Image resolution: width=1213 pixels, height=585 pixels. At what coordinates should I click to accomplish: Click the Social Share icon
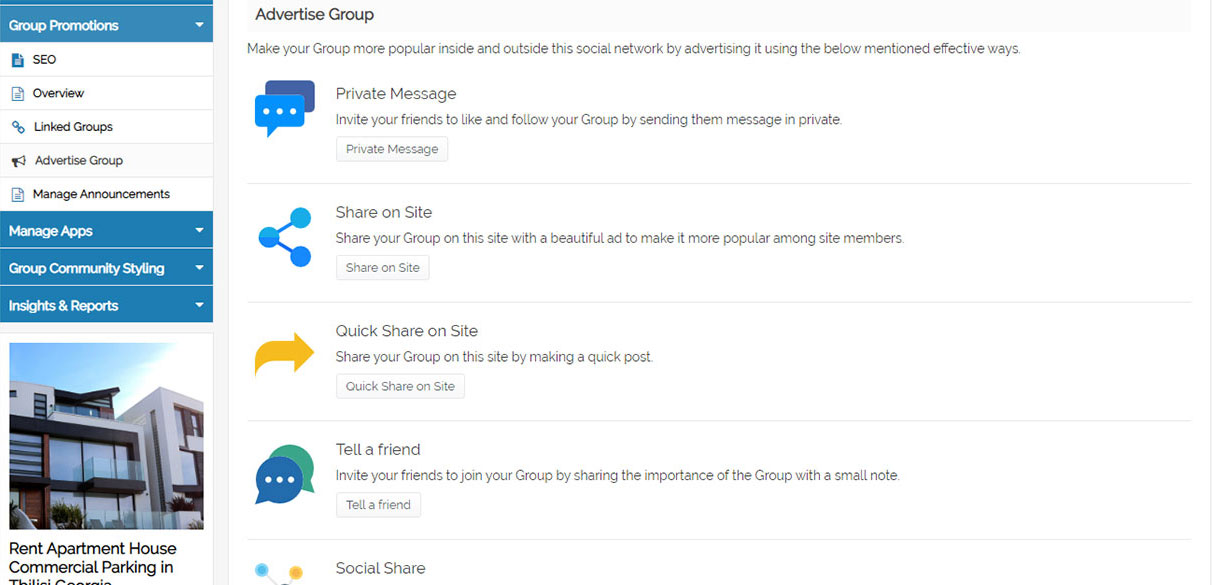[278, 574]
